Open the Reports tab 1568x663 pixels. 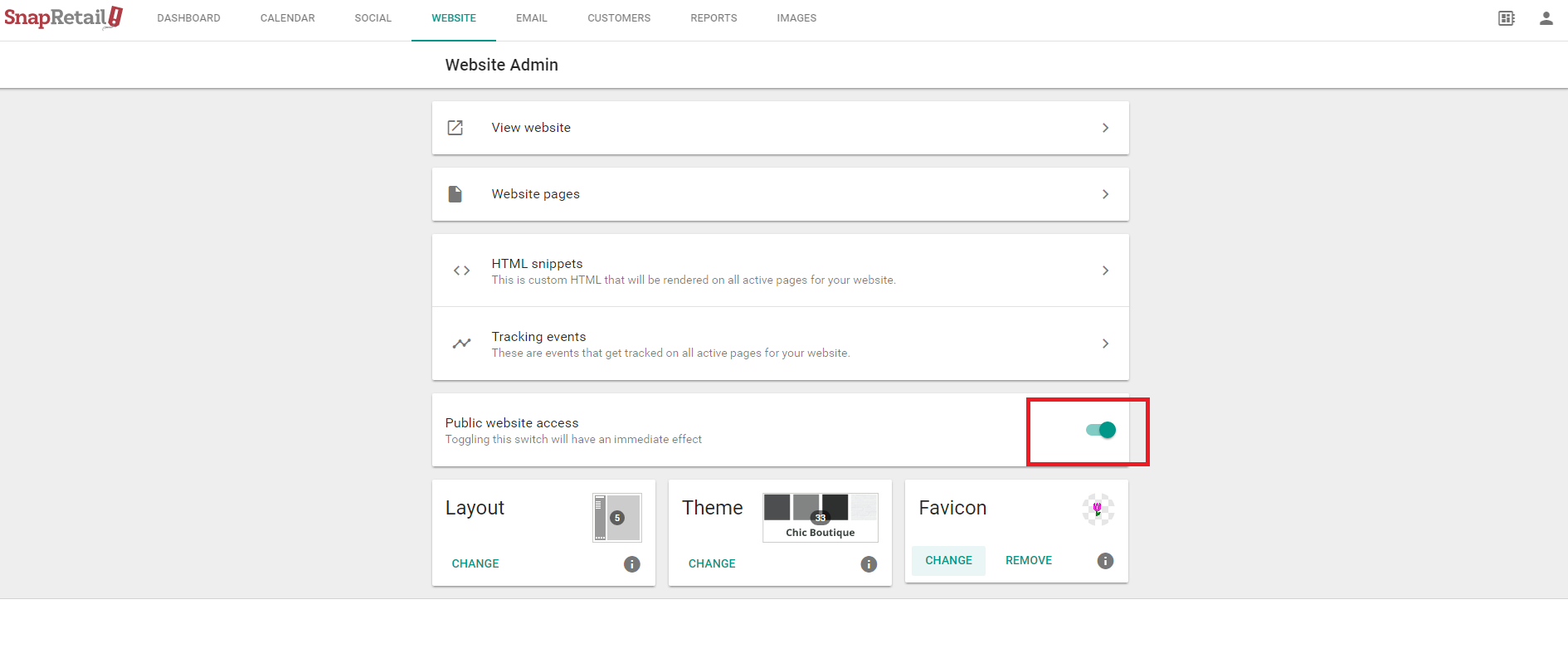pyautogui.click(x=713, y=18)
